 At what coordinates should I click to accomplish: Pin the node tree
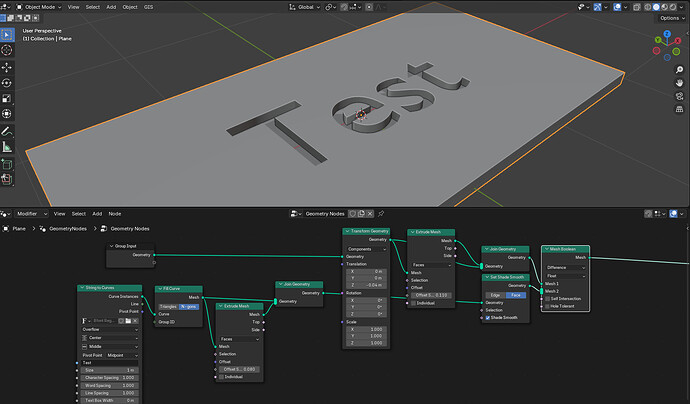pos(381,213)
